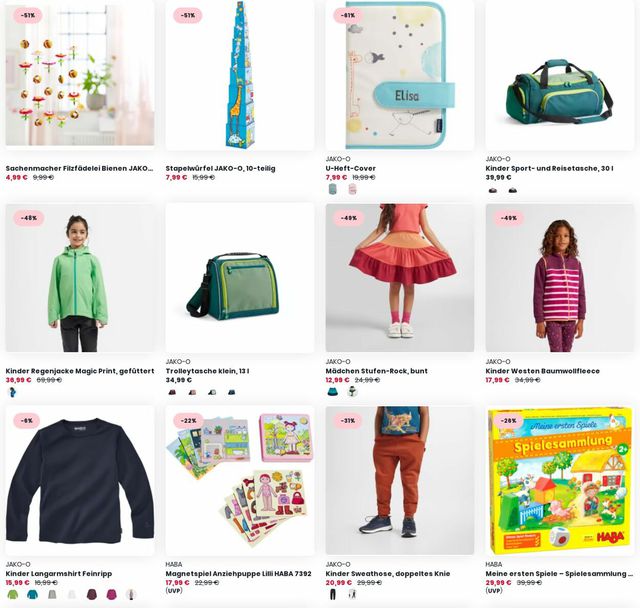Open Kinder Westen Baumwollfleece product title
Viewport: 640px width, 608px height.
[x=542, y=371]
